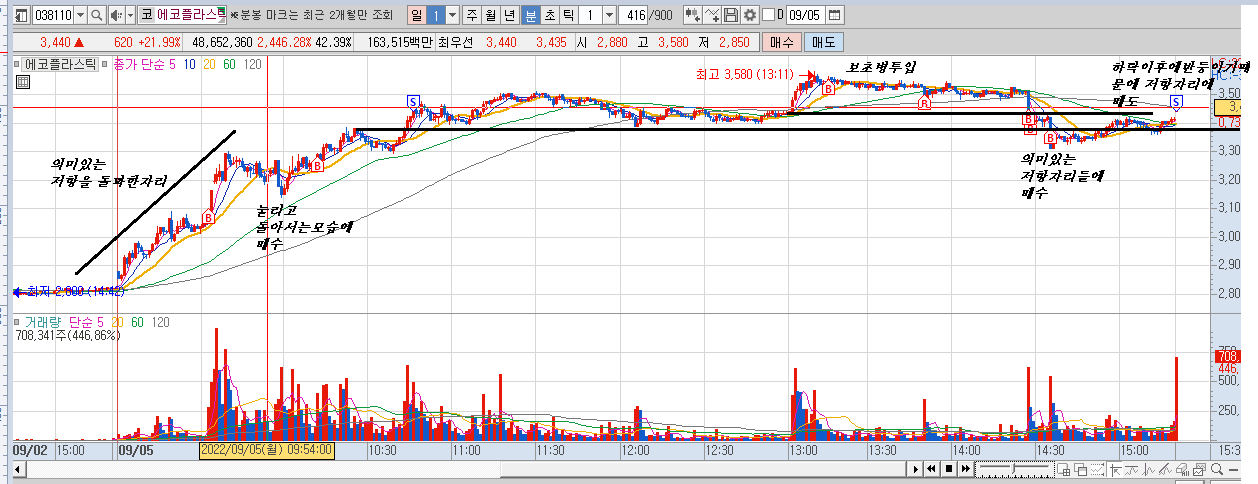
Task: Expand the stock code 038110 dropdown
Action: (80, 15)
